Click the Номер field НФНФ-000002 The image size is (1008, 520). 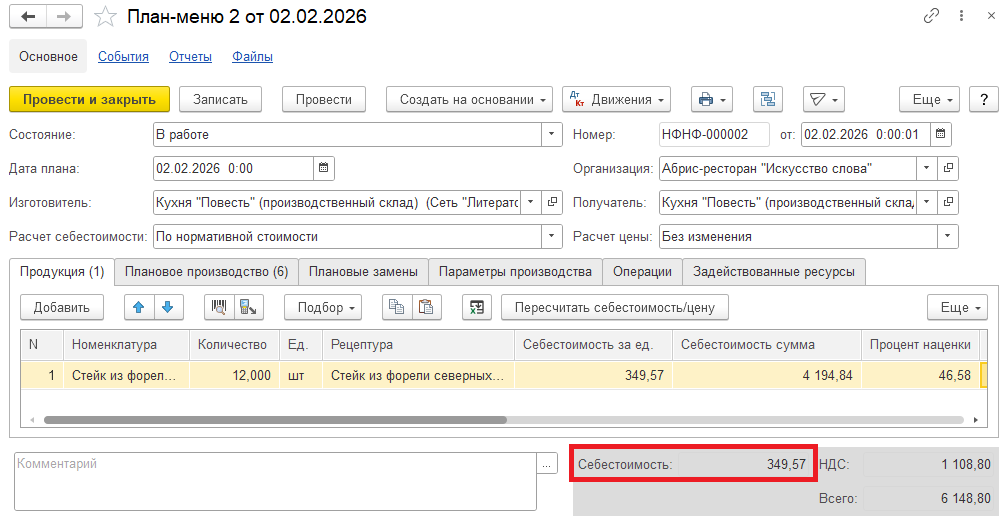(714, 134)
